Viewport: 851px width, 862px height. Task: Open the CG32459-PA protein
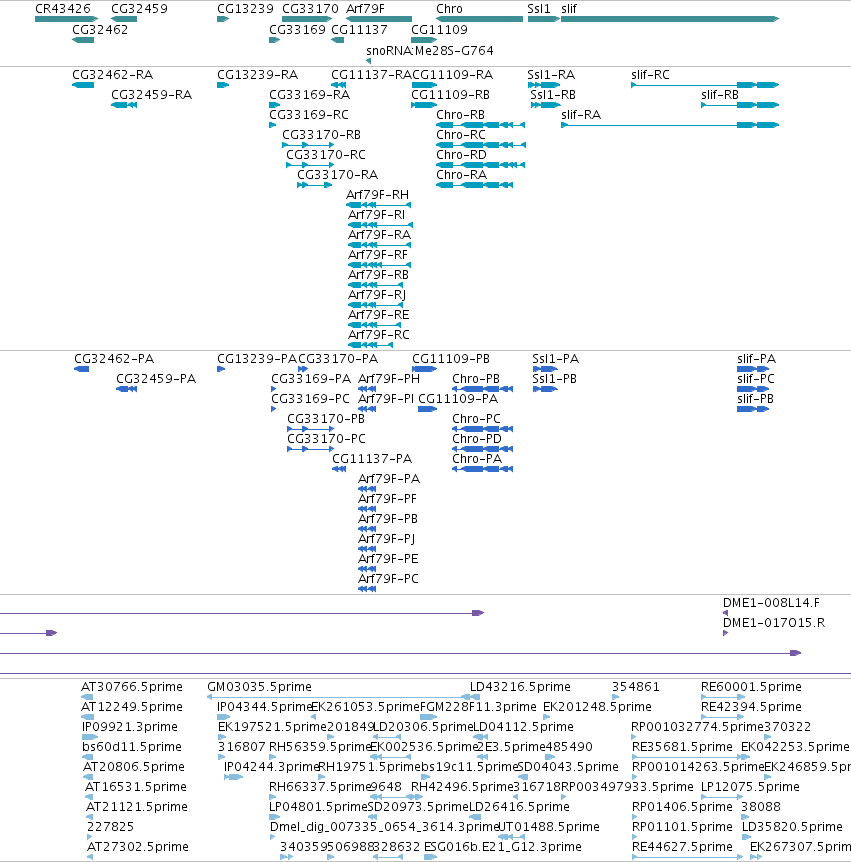point(156,379)
